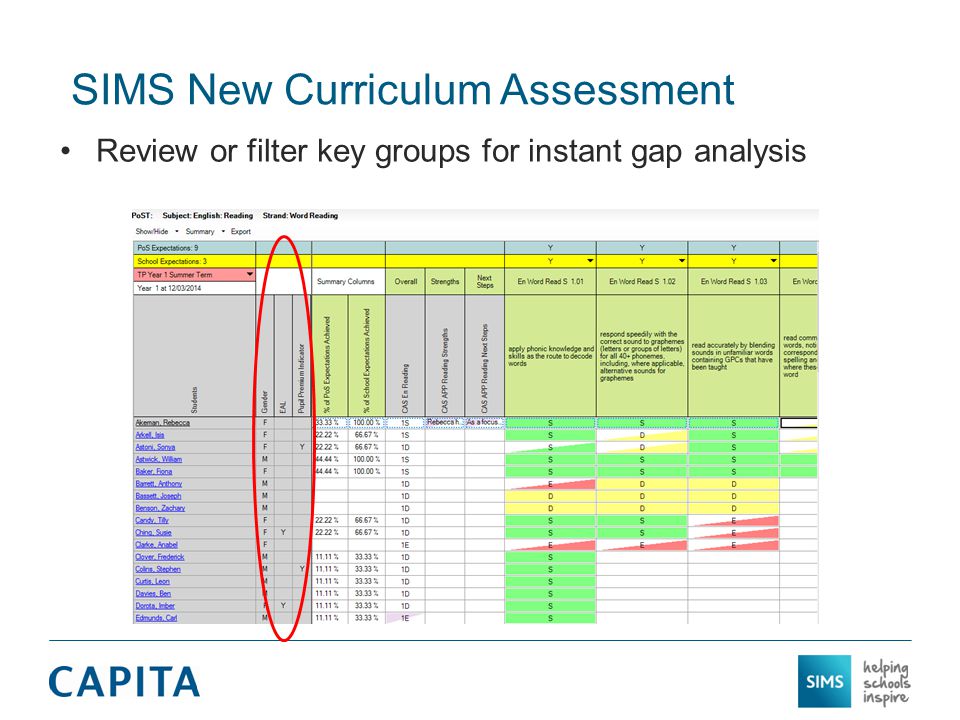
Task: Open student link Astwick, William
Action: [159, 460]
